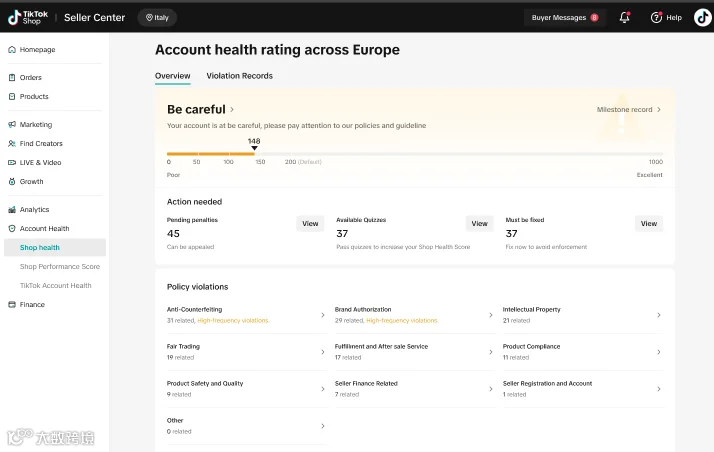Click the Homepage house icon

[x=12, y=50]
